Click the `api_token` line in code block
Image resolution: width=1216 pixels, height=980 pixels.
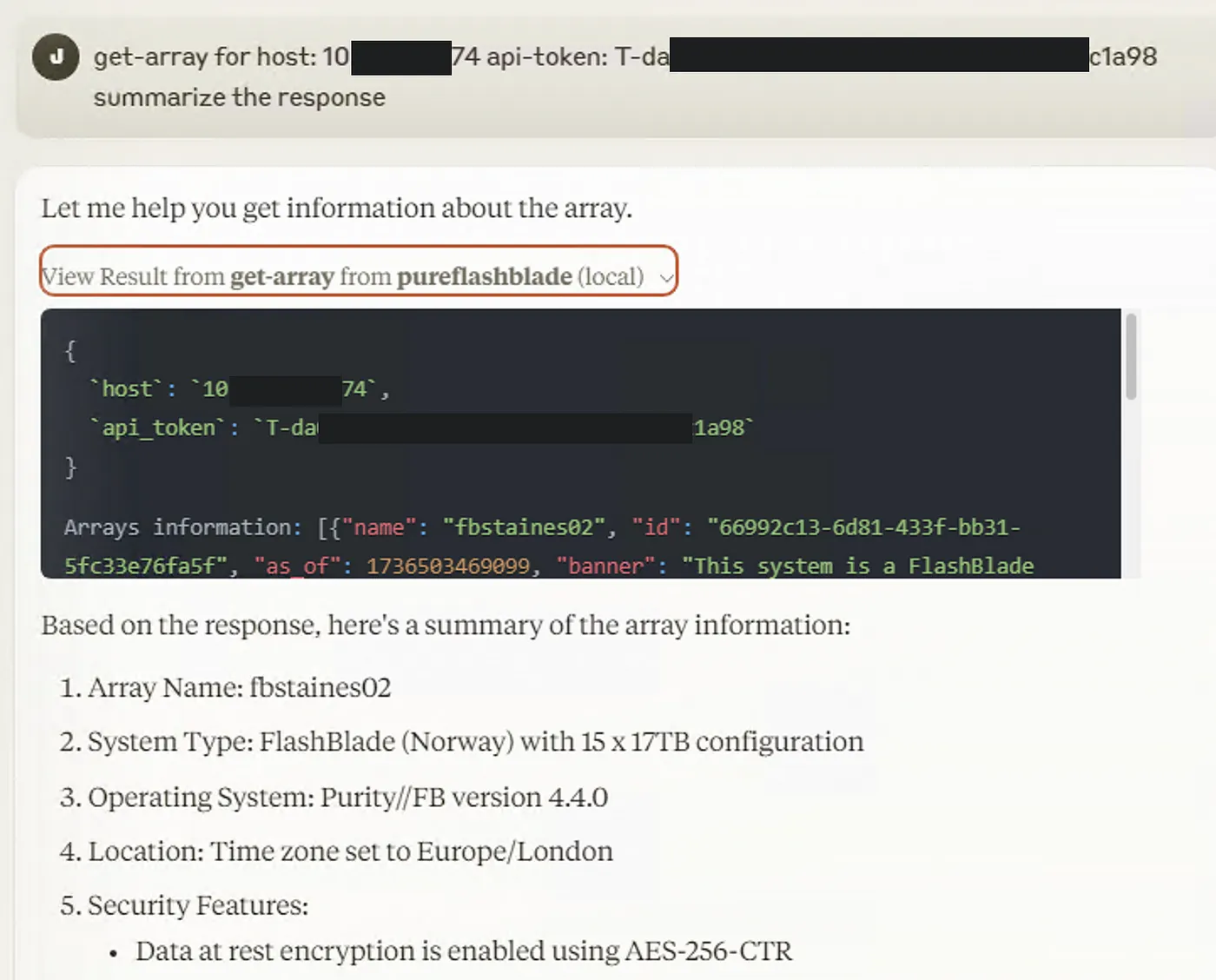click(421, 427)
